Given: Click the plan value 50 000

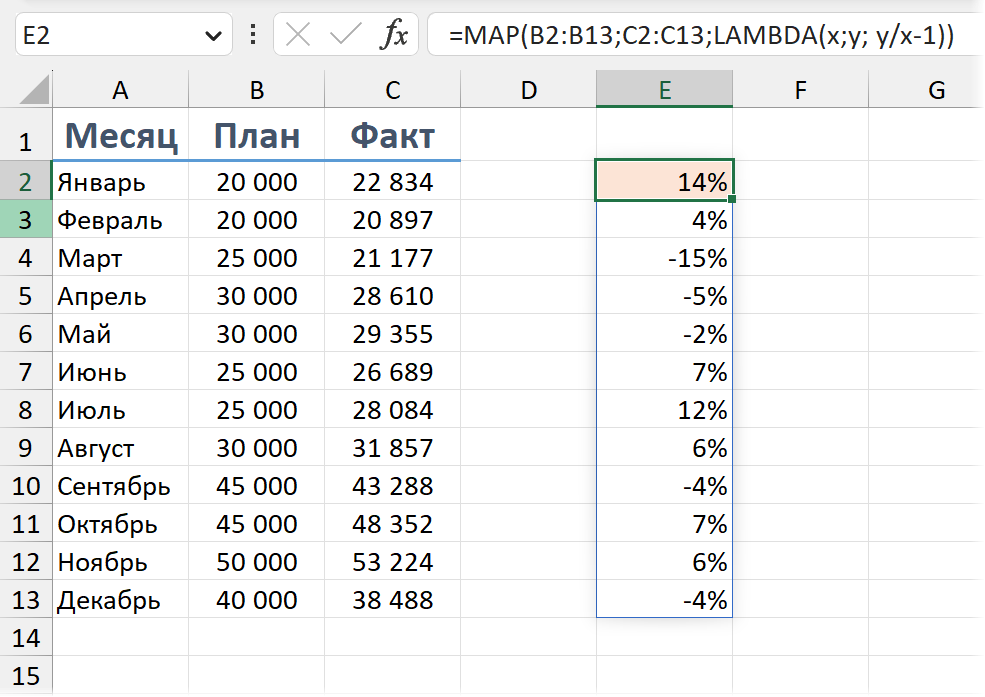Looking at the screenshot, I should point(256,562).
